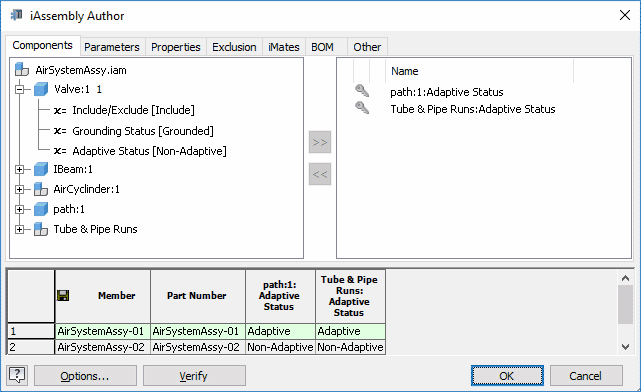Expand the AirCyclinder:1 tree node
This screenshot has width=641, height=392.
[20, 189]
